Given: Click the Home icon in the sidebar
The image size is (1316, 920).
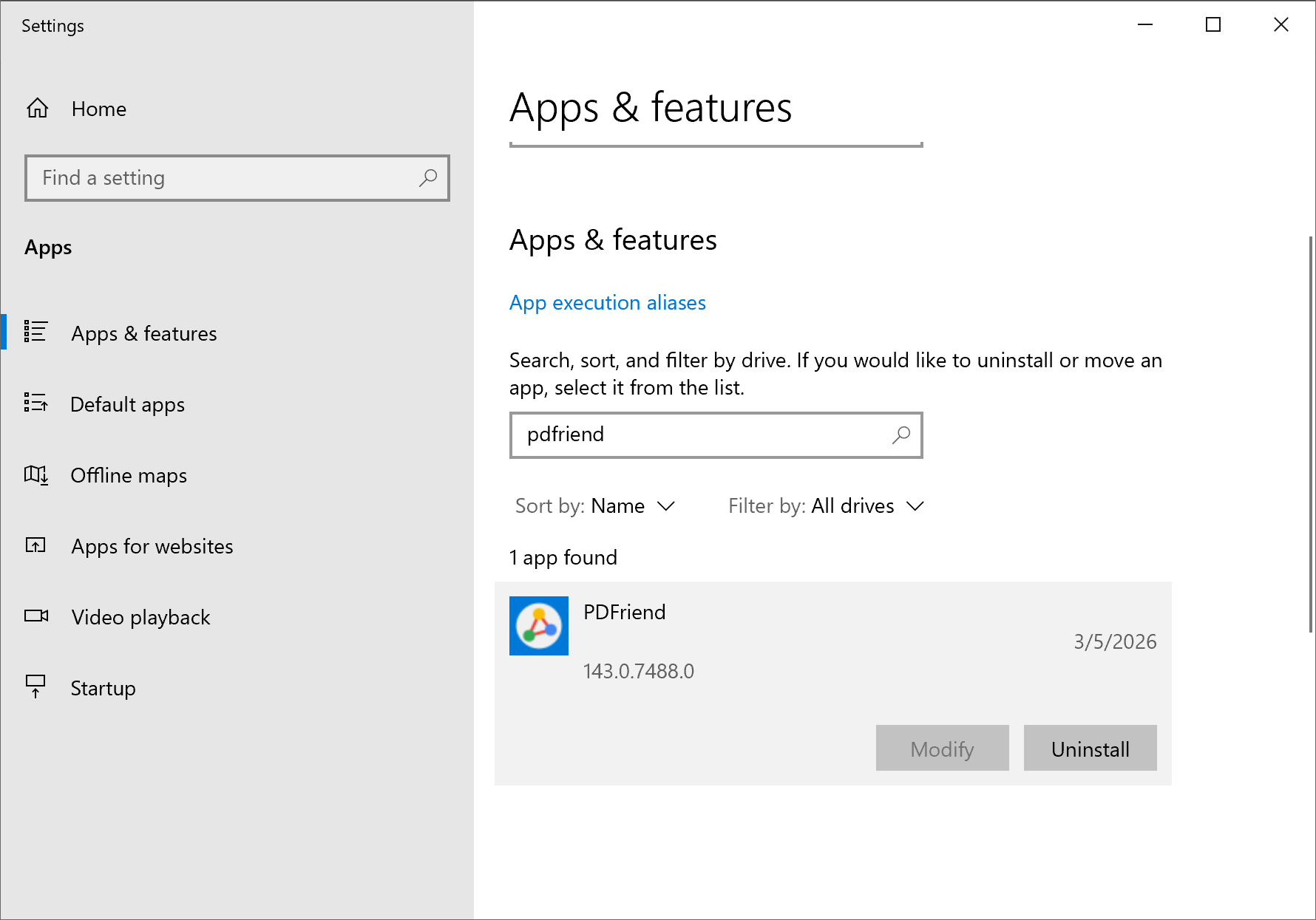Looking at the screenshot, I should click(x=36, y=108).
